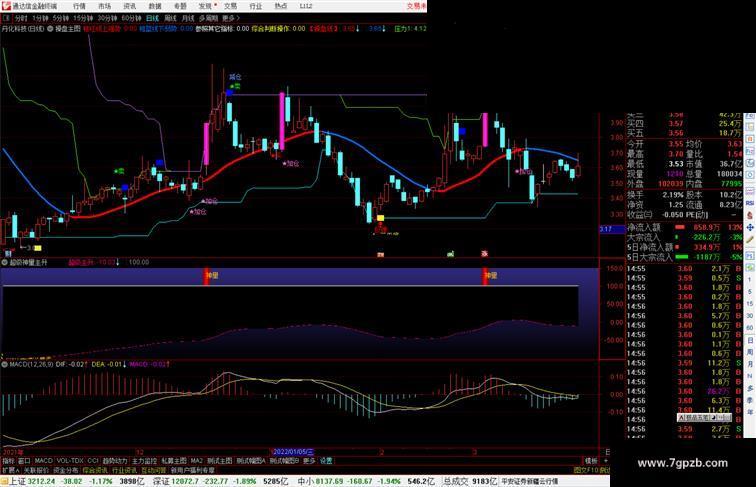Select 季 quarterly shortcut in right sidebar
Viewport: 756px width, 487px height.
coord(750,400)
